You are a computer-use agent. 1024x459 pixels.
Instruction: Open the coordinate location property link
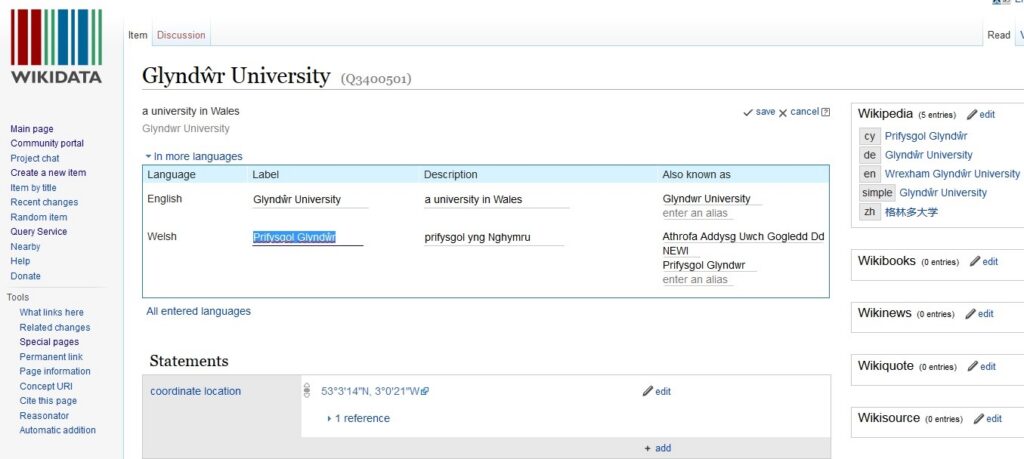tap(195, 391)
